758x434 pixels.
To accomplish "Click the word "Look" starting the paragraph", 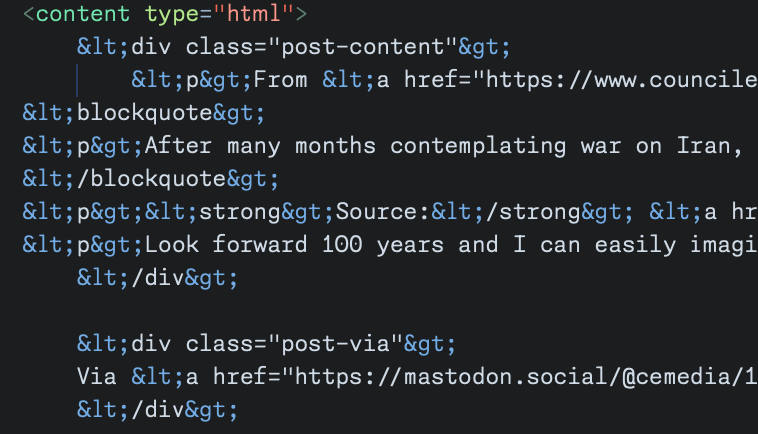I will (x=171, y=245).
